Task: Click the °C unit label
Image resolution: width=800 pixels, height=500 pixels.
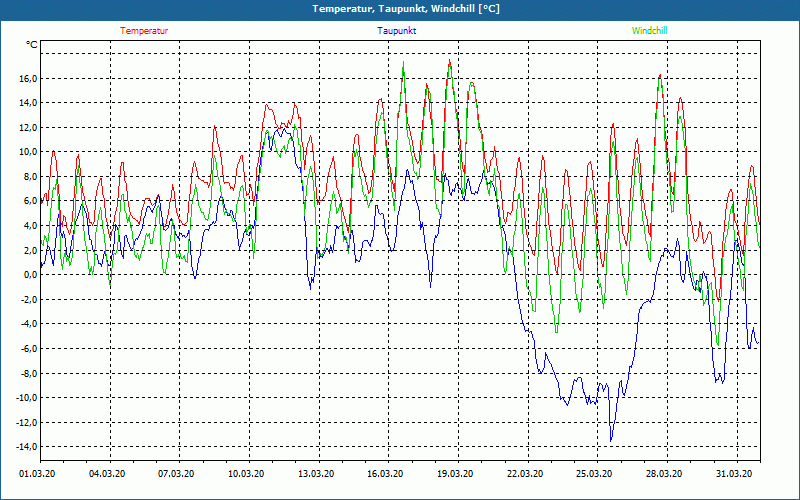Action: tap(32, 45)
